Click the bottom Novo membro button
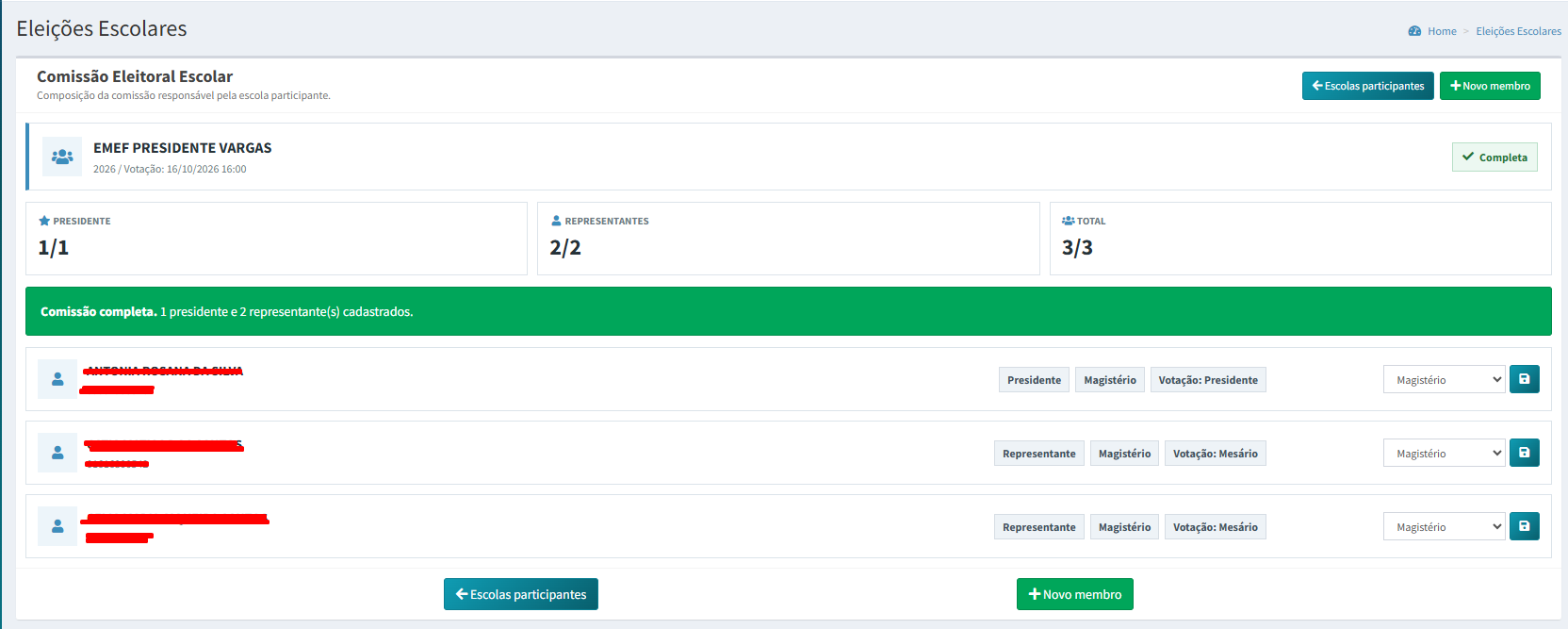 [x=1075, y=594]
